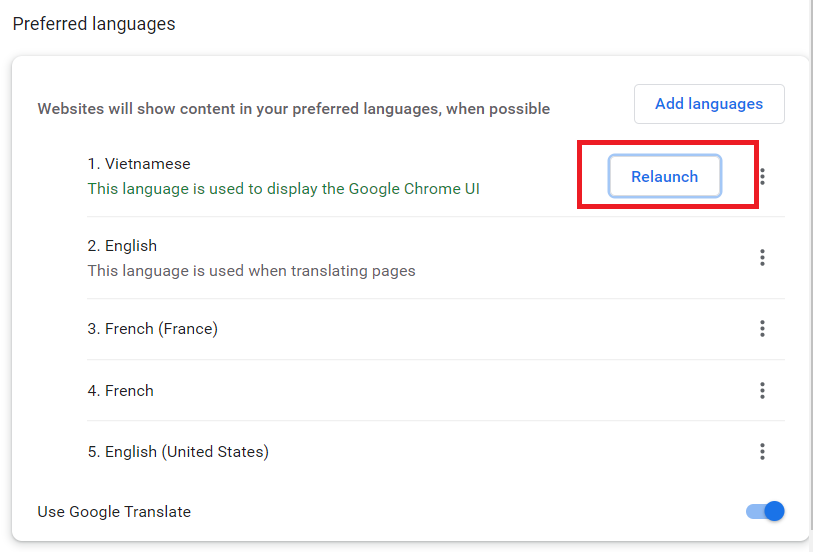Click the Add languages button
Viewport: 813px width, 552px height.
tap(709, 104)
